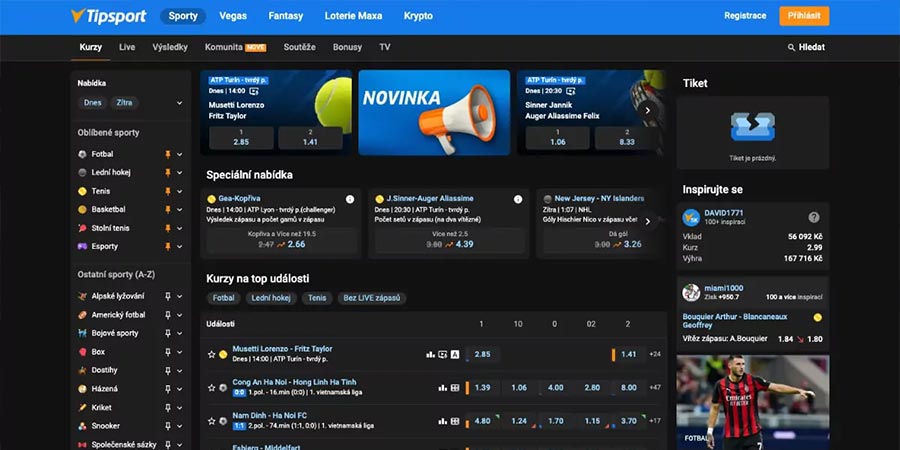Open info icon on Gea-Kopřiva card
The image size is (900, 450).
[350, 199]
